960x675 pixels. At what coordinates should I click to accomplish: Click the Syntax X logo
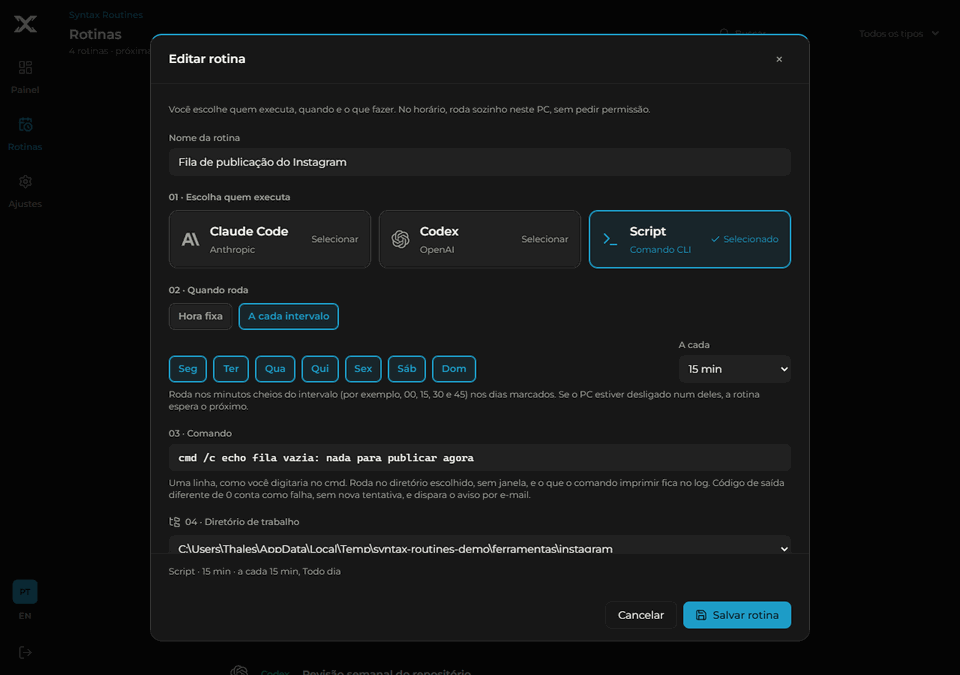25,24
